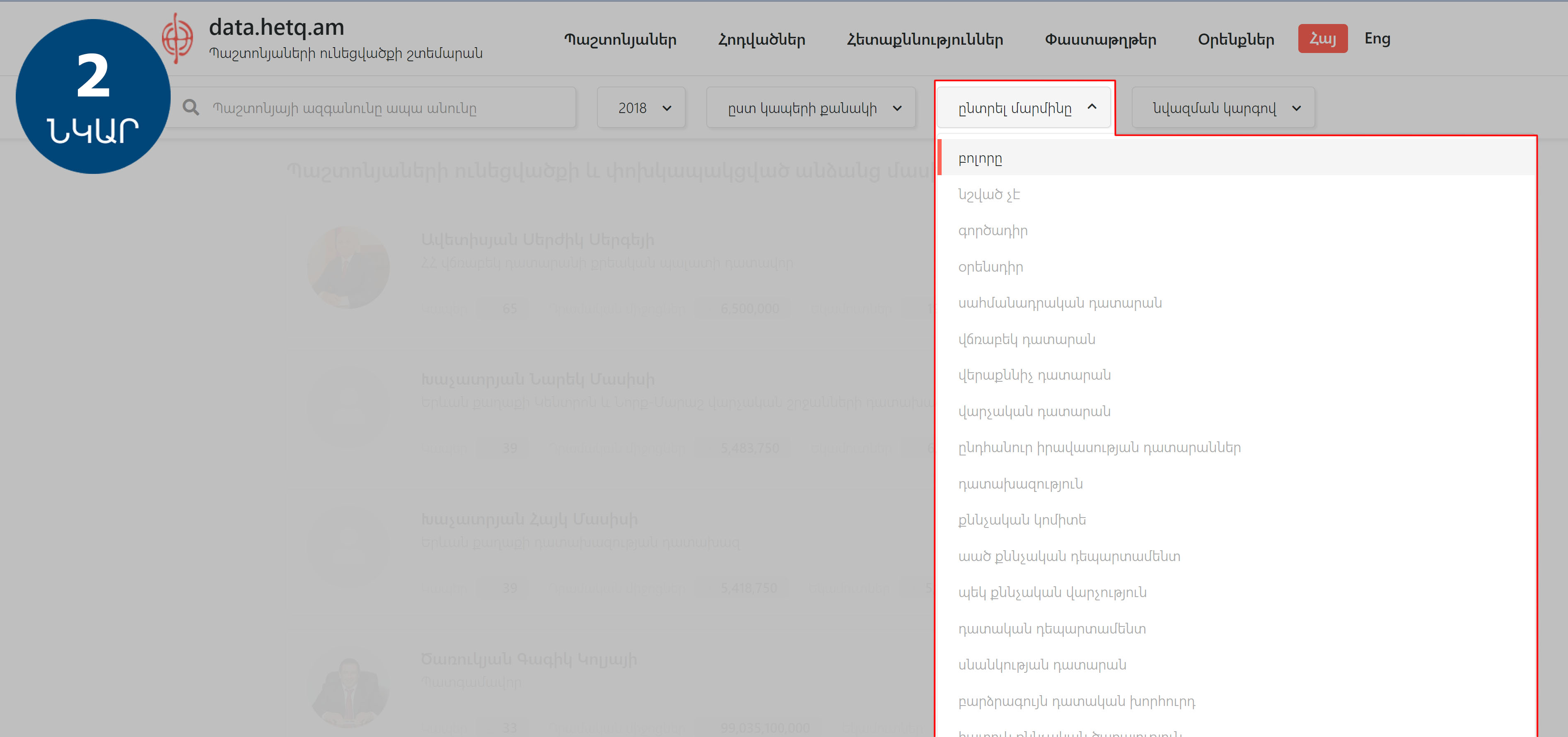Viewport: 1568px width, 737px height.
Task: Select գործադիր option
Action: (x=1236, y=231)
